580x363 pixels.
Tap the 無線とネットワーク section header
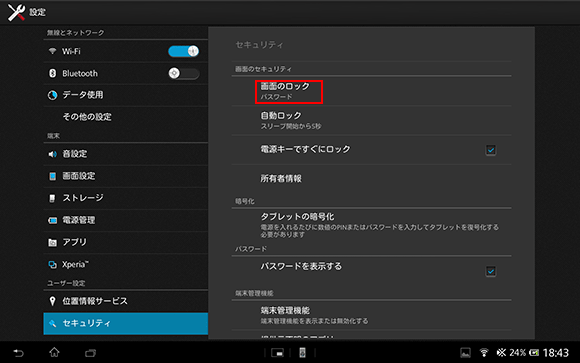tap(75, 33)
